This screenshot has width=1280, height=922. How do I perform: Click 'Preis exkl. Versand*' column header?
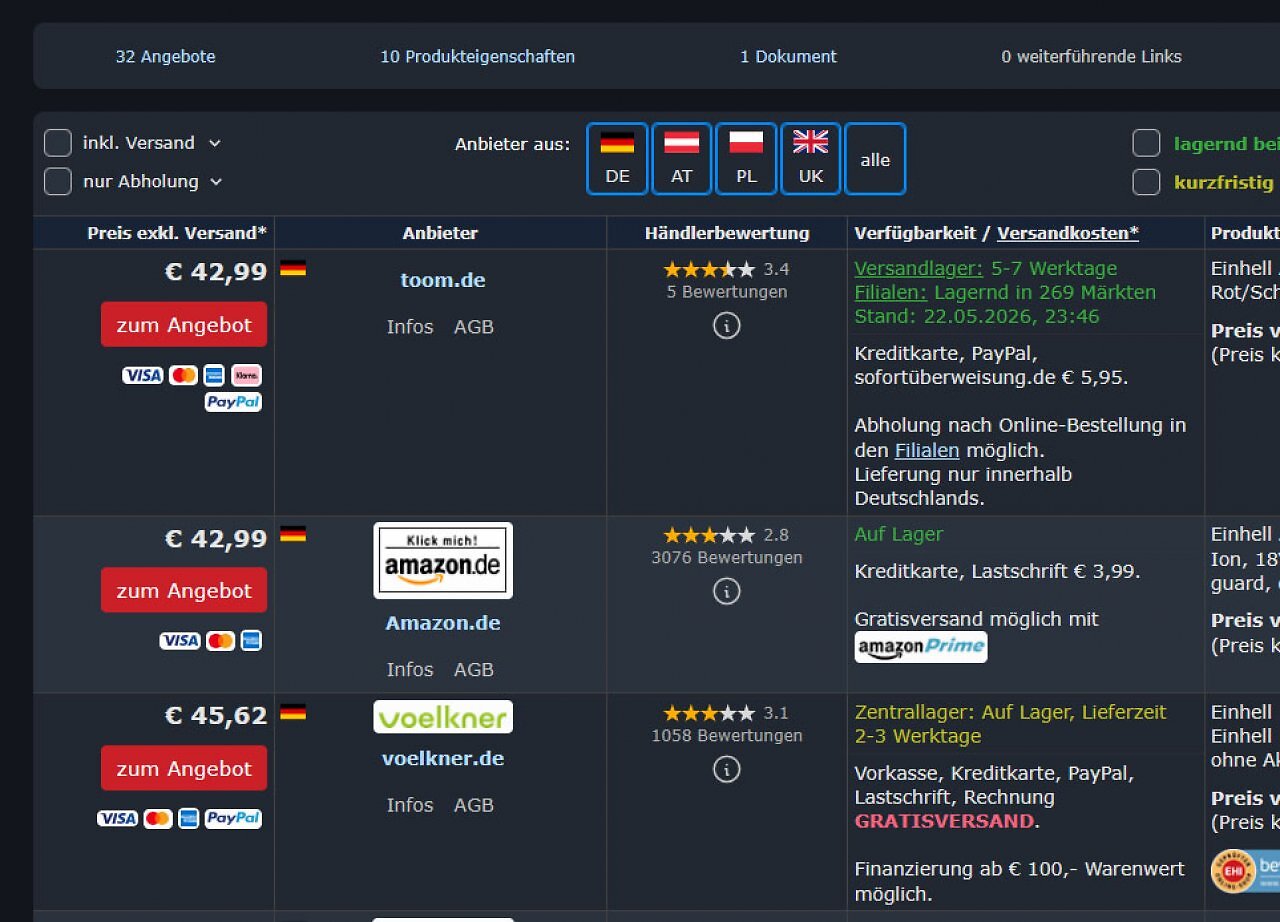[x=177, y=233]
